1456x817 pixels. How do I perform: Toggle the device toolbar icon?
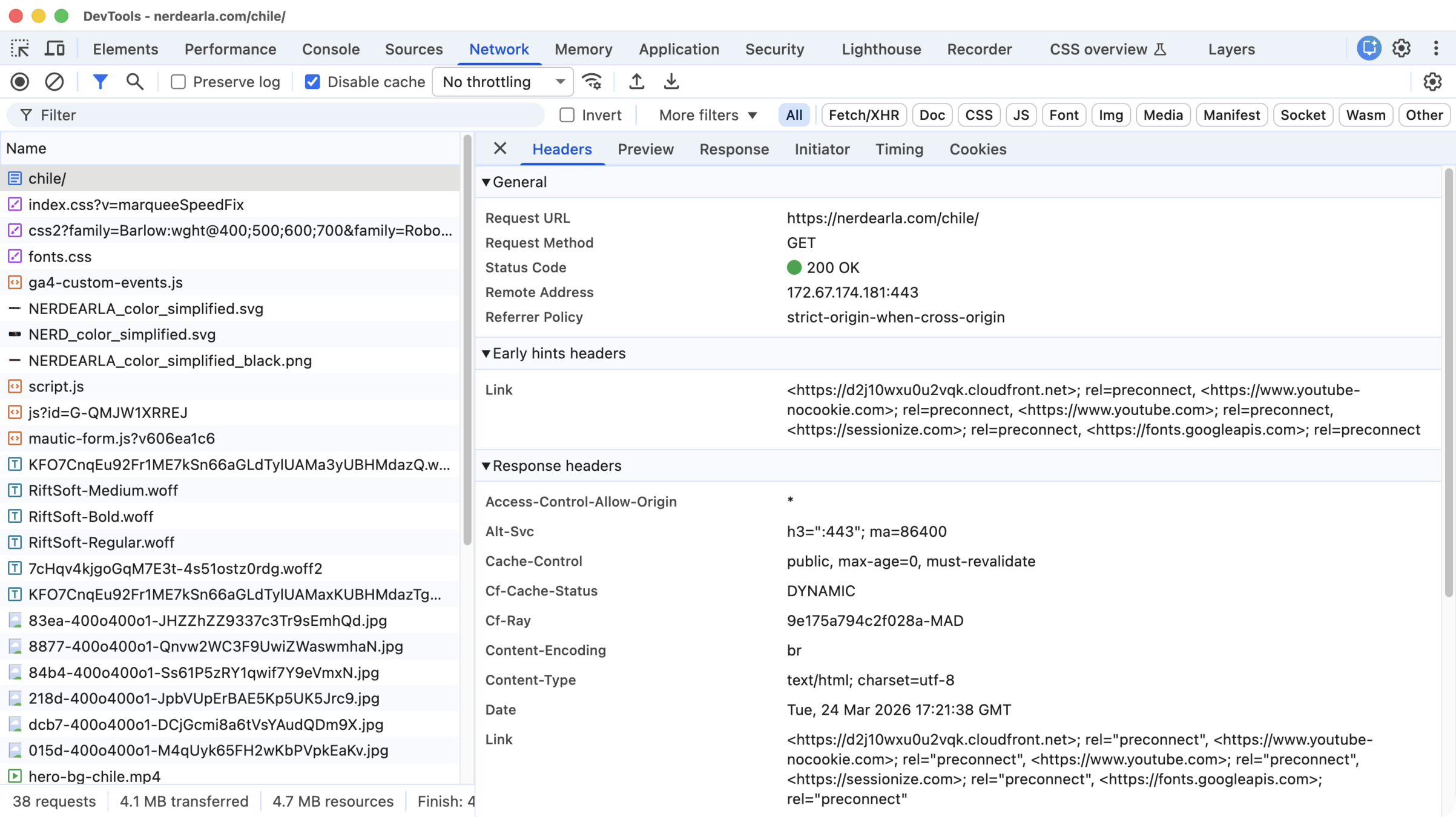54,48
